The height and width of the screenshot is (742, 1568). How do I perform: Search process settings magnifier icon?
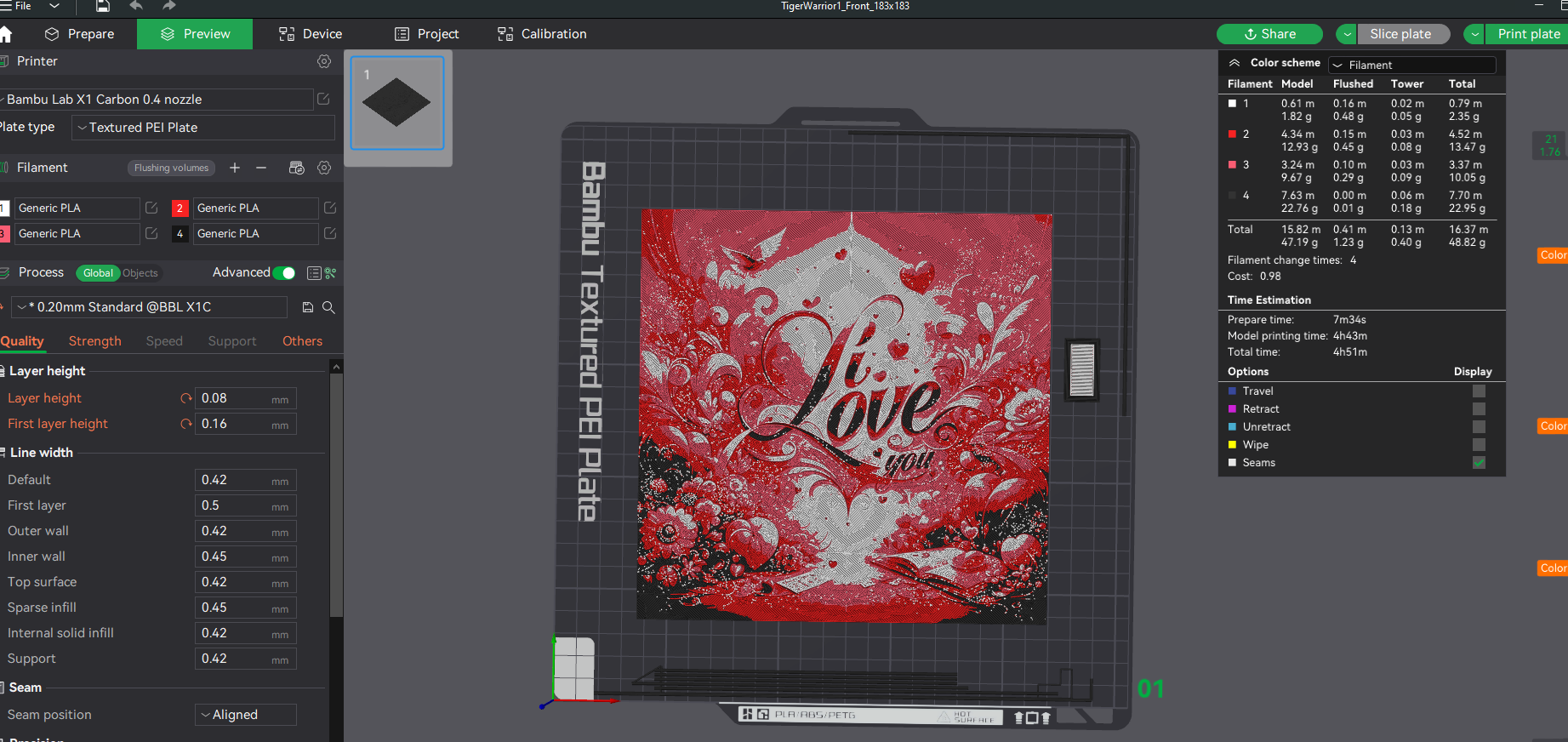328,307
